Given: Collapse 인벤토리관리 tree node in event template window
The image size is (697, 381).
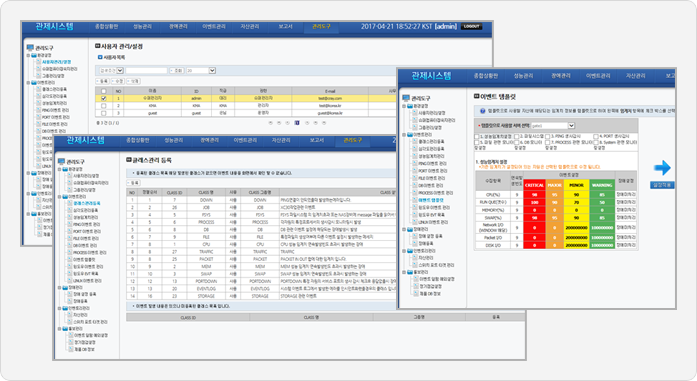Looking at the screenshot, I should point(404,251).
